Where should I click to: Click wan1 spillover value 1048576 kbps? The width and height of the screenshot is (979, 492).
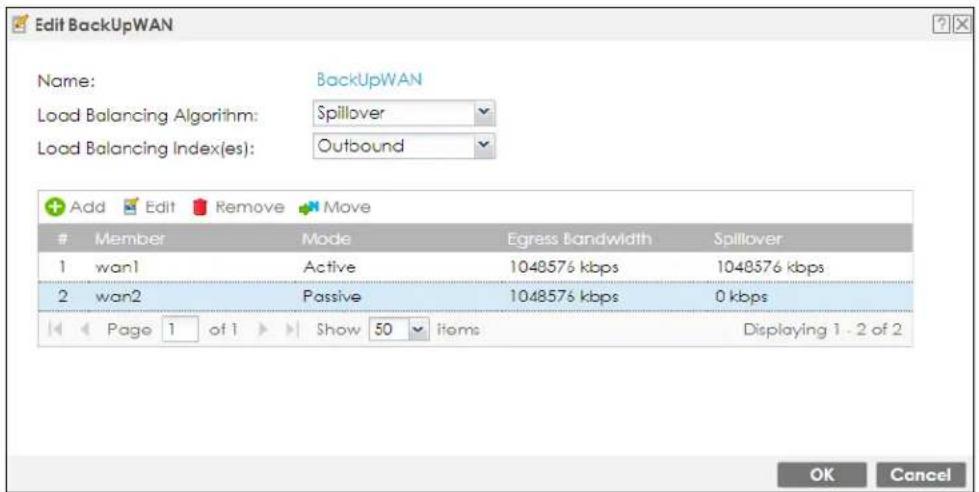(x=770, y=267)
